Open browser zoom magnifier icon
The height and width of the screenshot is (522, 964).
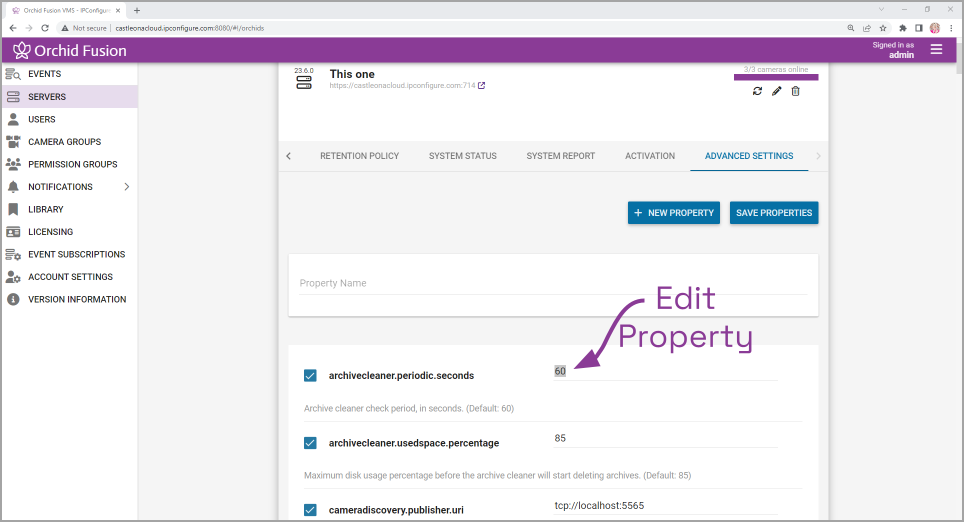tap(851, 28)
